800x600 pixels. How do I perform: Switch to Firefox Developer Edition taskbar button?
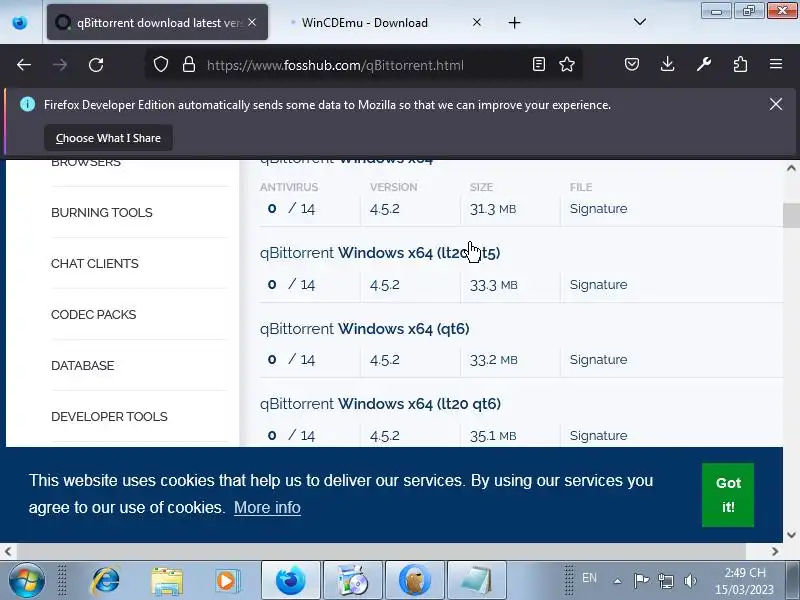coord(291,581)
